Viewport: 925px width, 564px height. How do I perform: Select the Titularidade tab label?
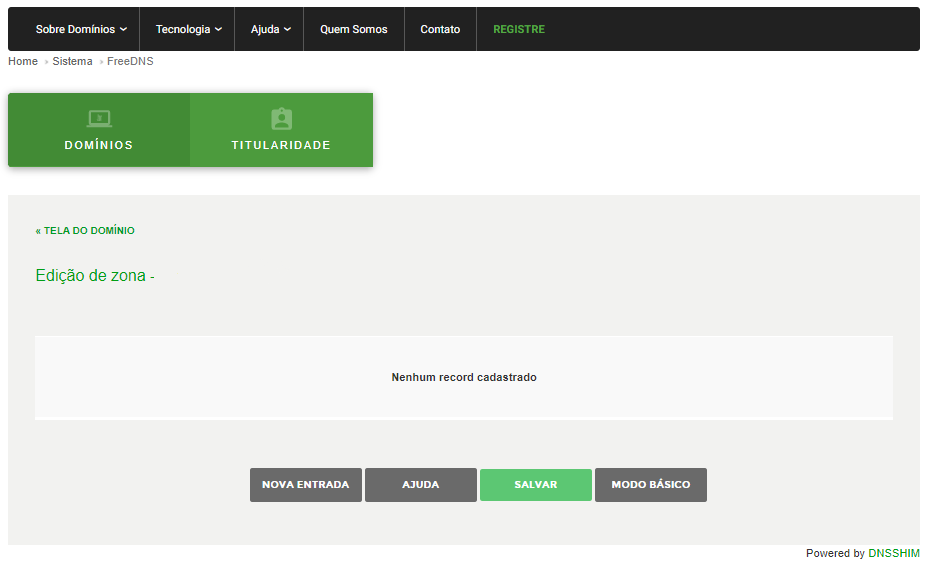coord(281,146)
